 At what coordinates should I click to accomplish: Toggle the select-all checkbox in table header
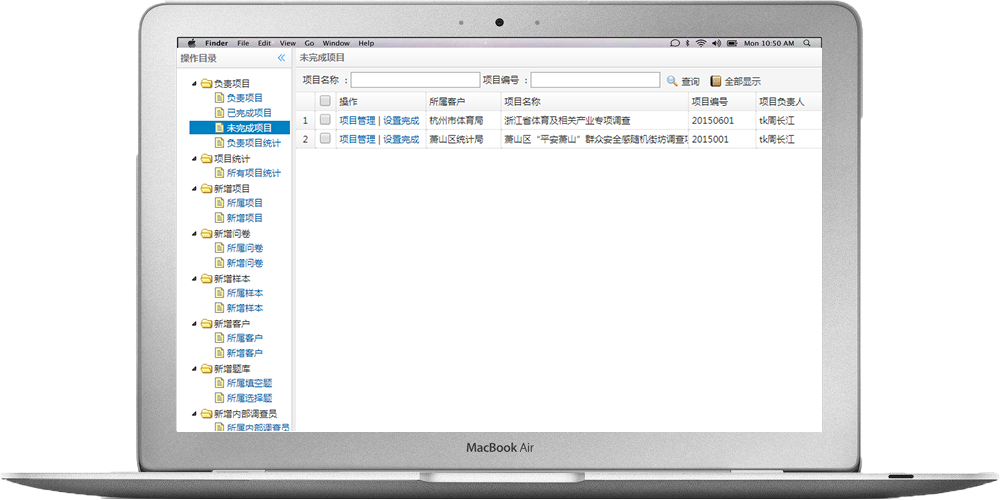(325, 101)
